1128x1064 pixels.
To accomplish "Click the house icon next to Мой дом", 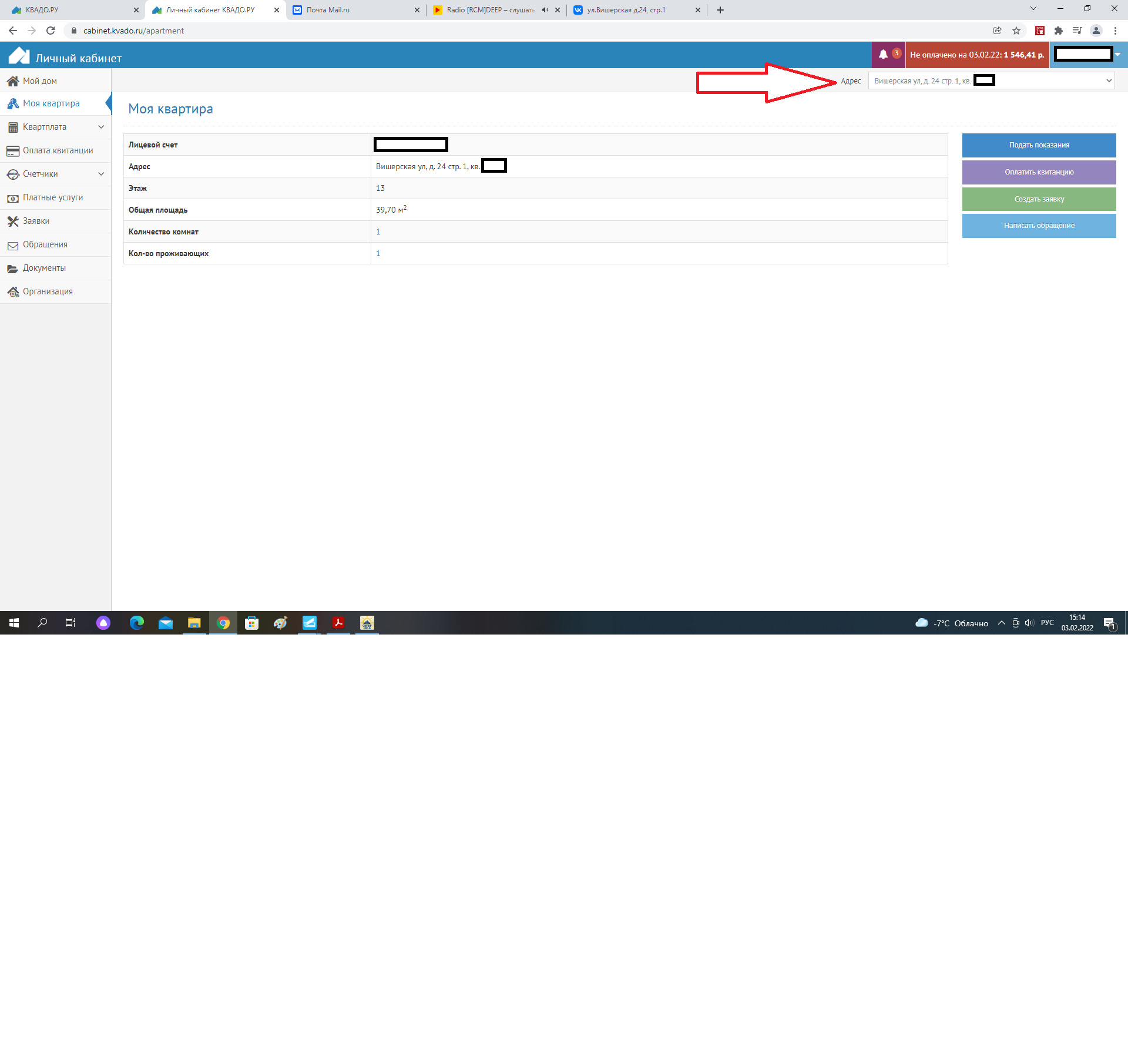I will click(13, 81).
